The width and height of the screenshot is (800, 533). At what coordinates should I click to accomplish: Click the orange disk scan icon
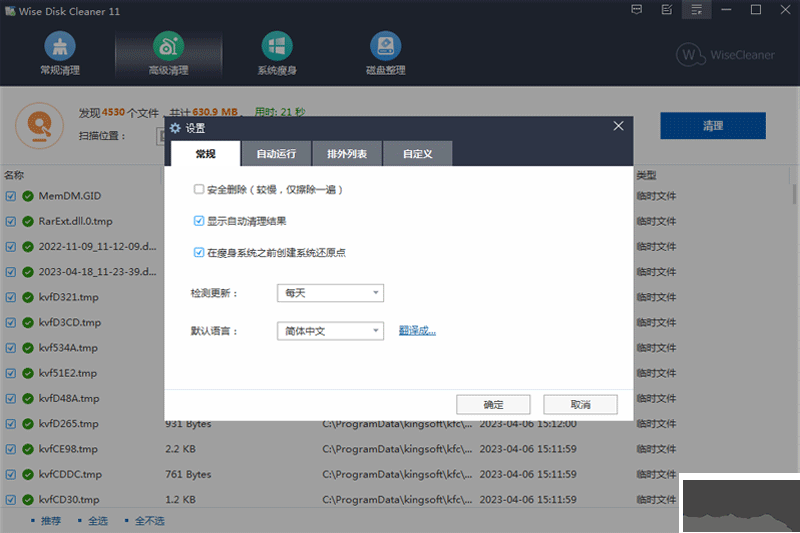click(x=39, y=125)
